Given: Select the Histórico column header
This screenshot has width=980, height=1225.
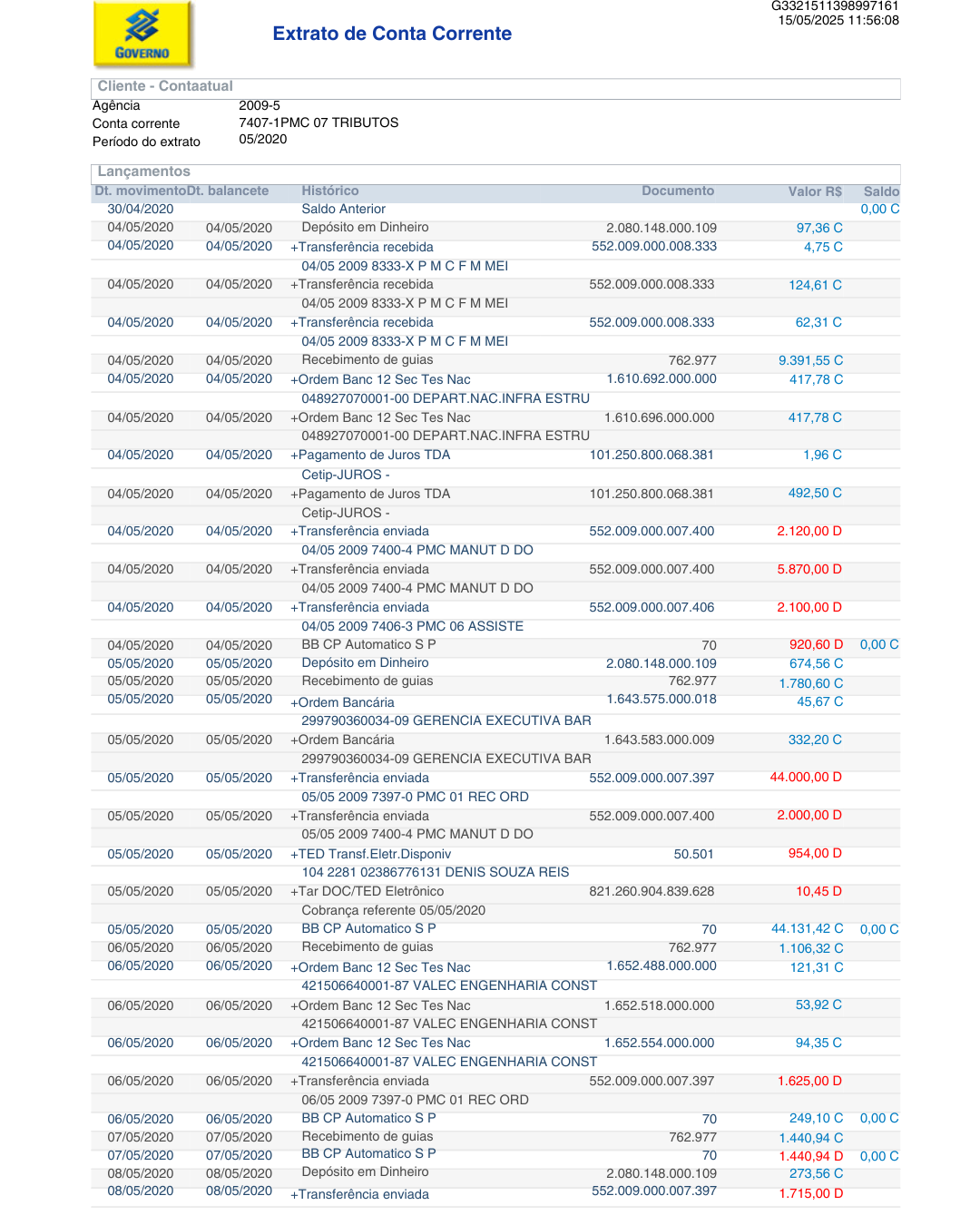Looking at the screenshot, I should 330,191.
